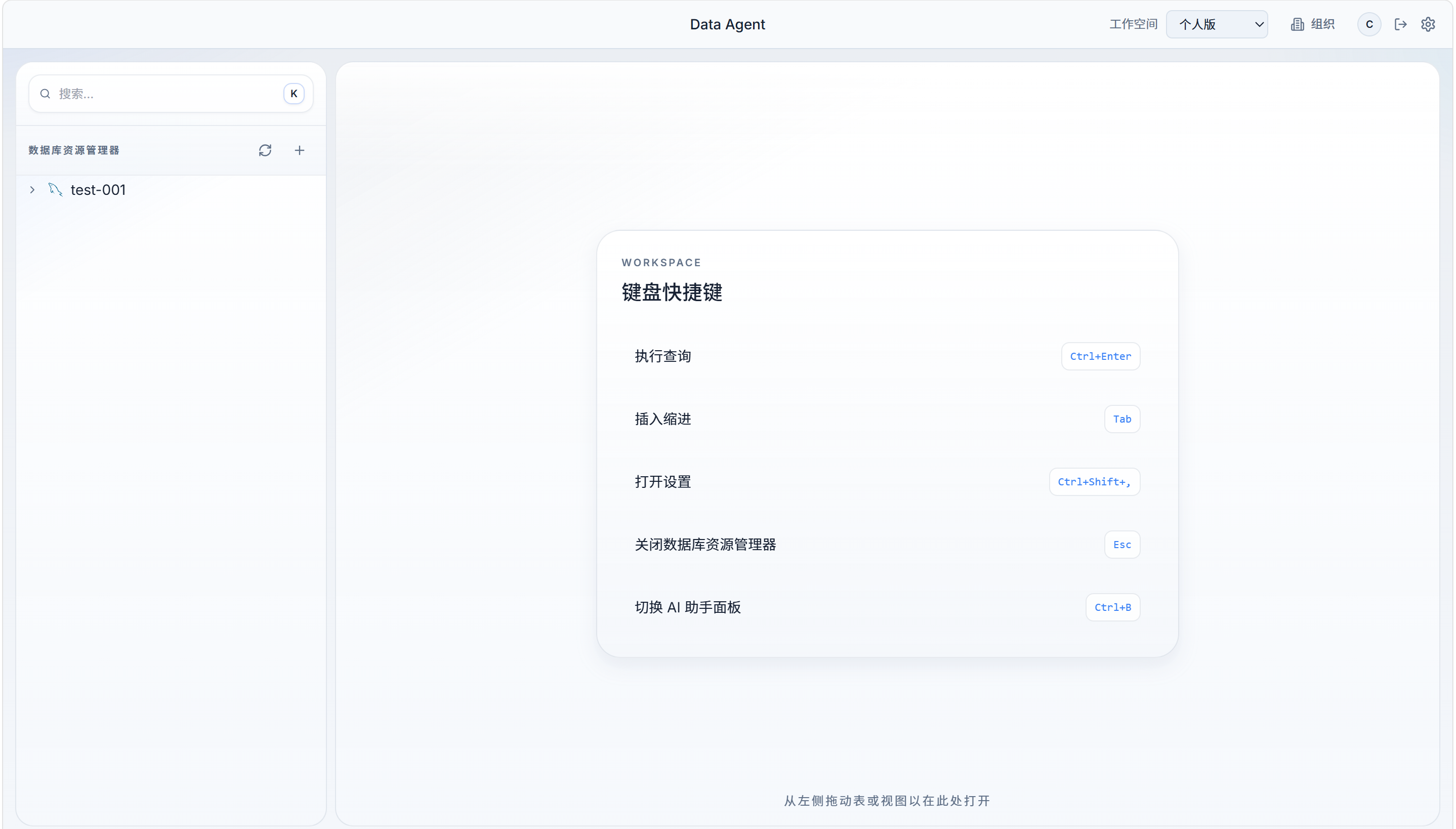This screenshot has width=1456, height=829.
Task: Select the test-001 tree item
Action: pos(171,190)
